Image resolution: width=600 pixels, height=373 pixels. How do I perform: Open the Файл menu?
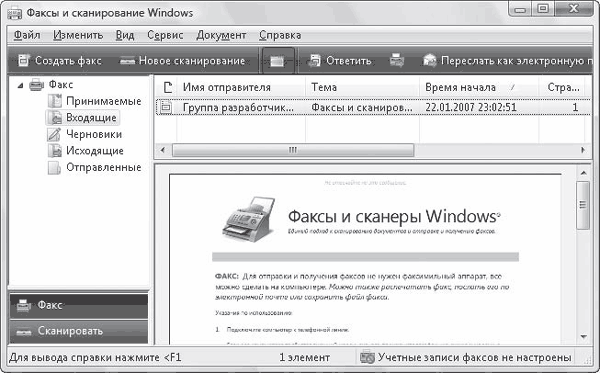[27, 35]
